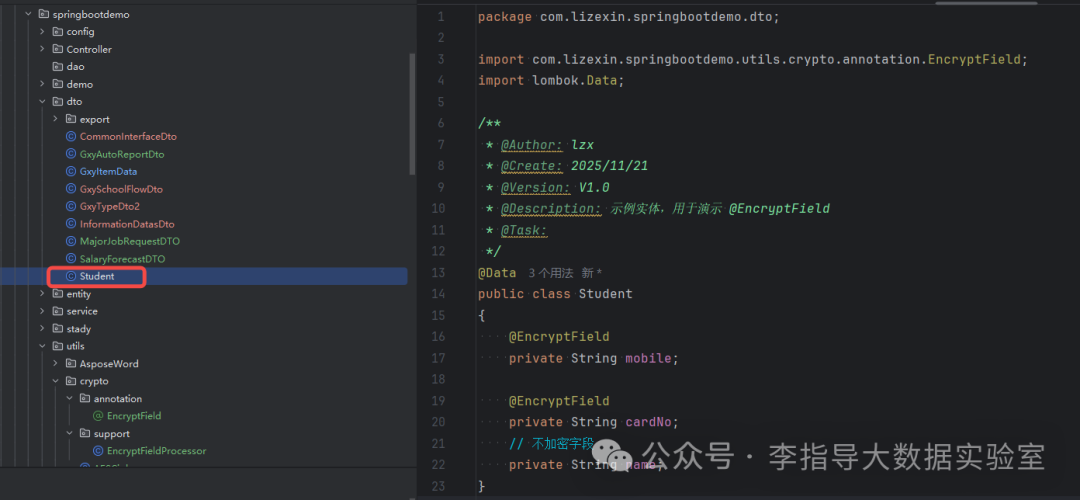Expand the AsposeWord folder
1080x500 pixels.
tap(56, 364)
